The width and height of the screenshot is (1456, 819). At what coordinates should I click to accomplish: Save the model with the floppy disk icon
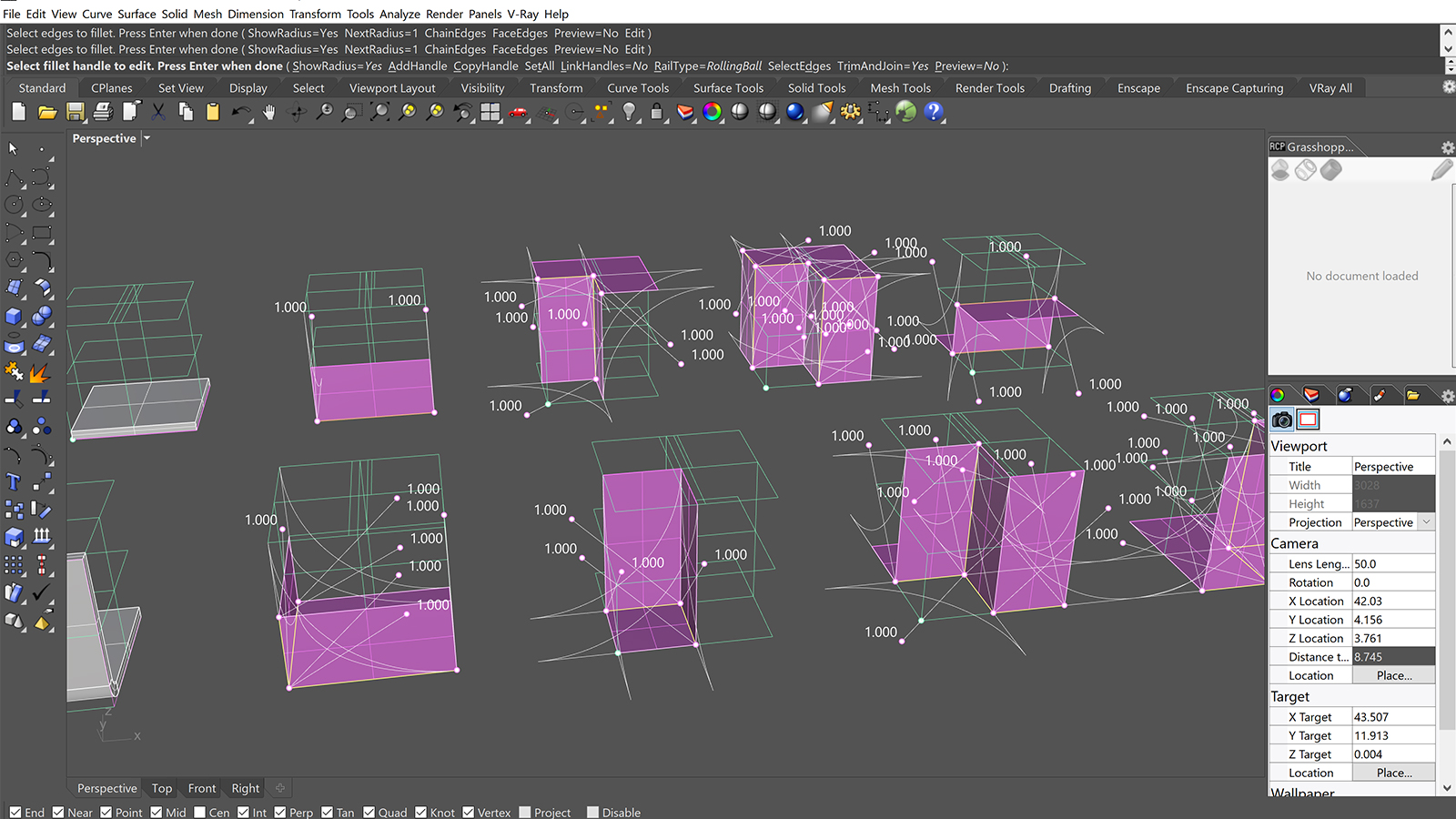76,112
